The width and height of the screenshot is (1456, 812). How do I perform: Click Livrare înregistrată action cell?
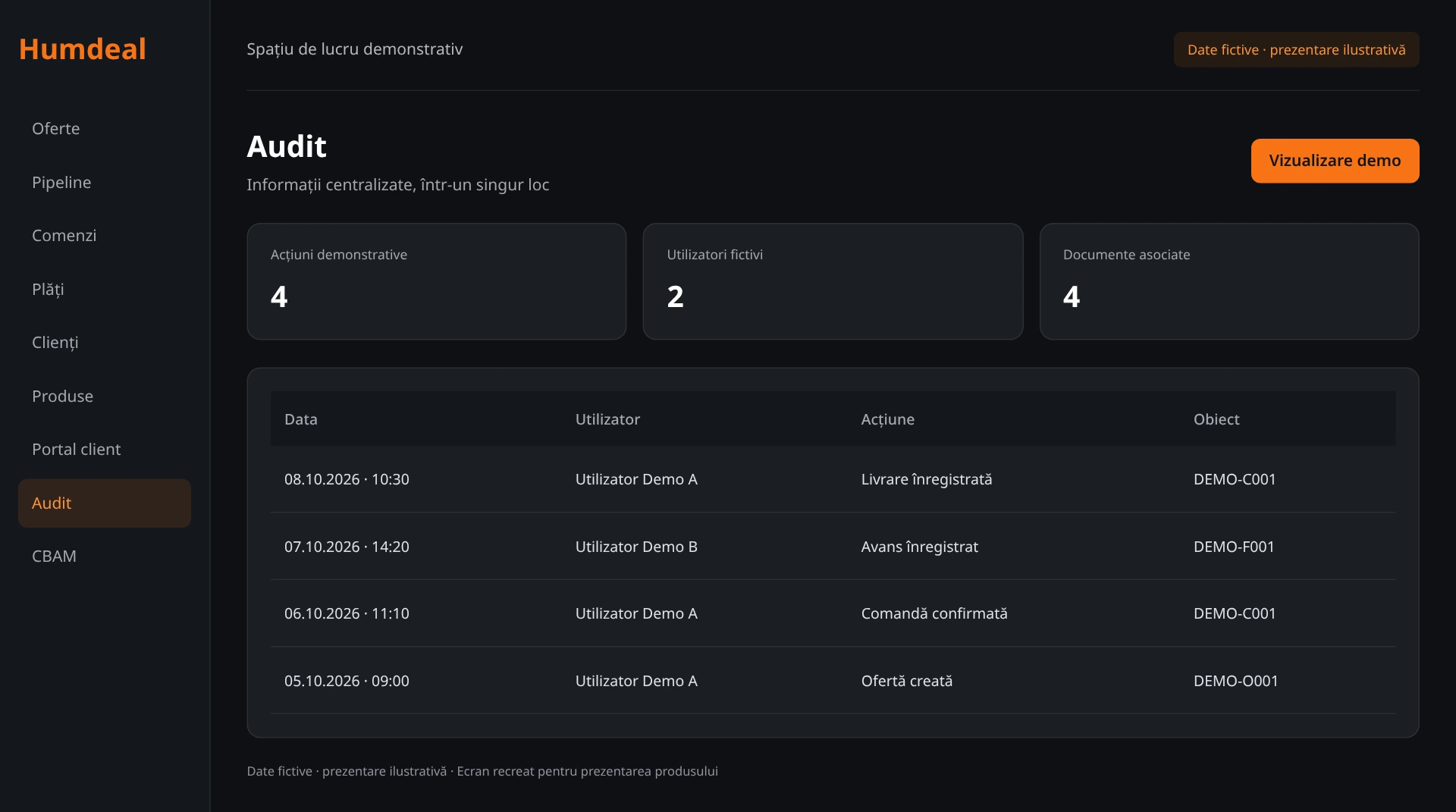(927, 479)
